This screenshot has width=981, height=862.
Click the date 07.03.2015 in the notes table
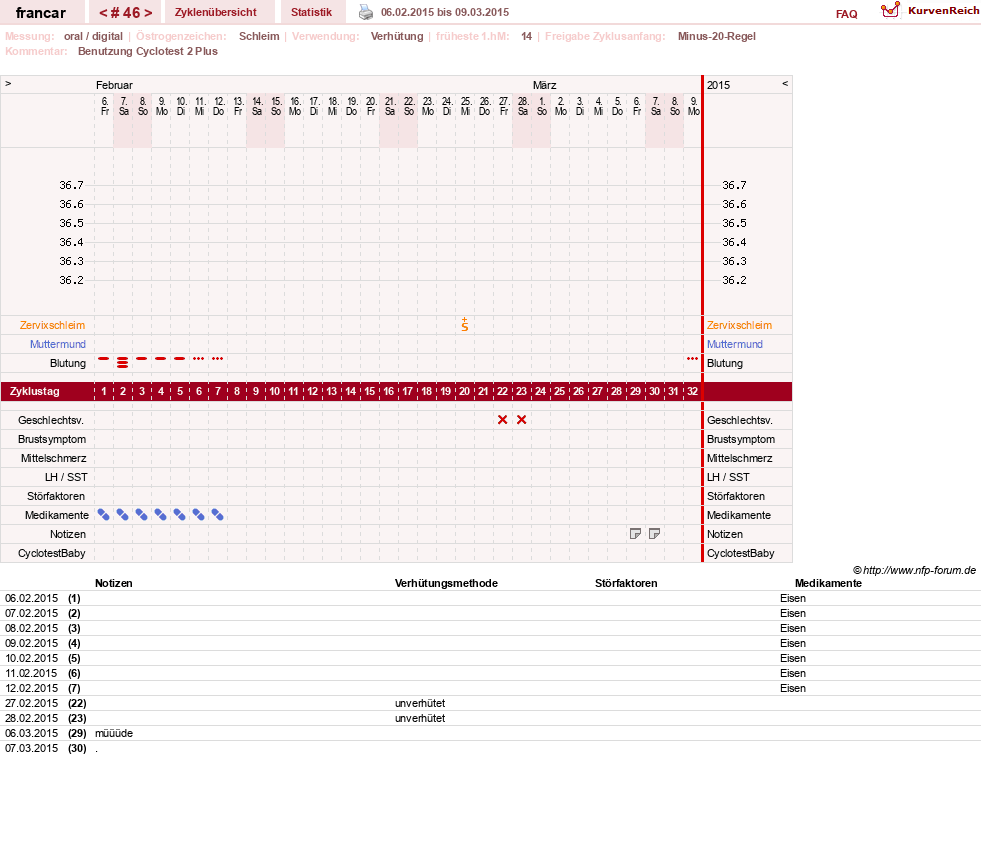pos(31,748)
